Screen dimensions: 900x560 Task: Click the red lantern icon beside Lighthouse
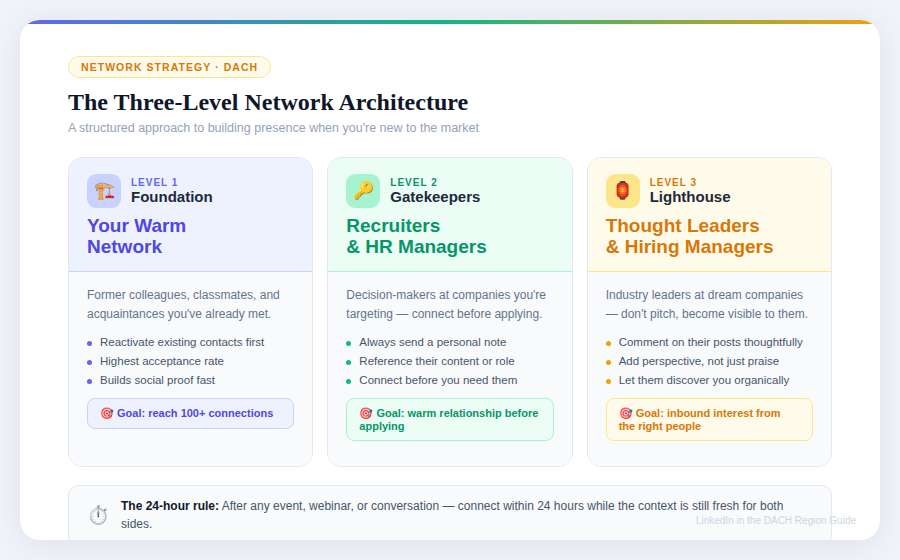(x=622, y=190)
